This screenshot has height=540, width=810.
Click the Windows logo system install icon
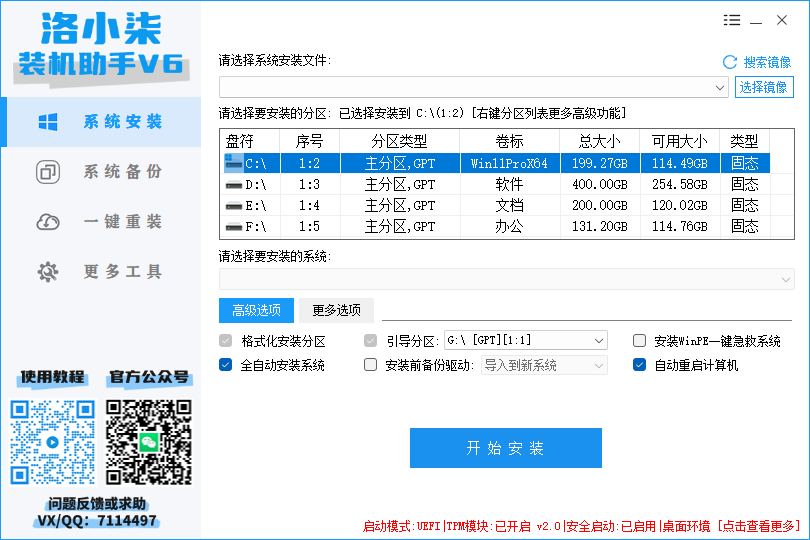point(47,122)
